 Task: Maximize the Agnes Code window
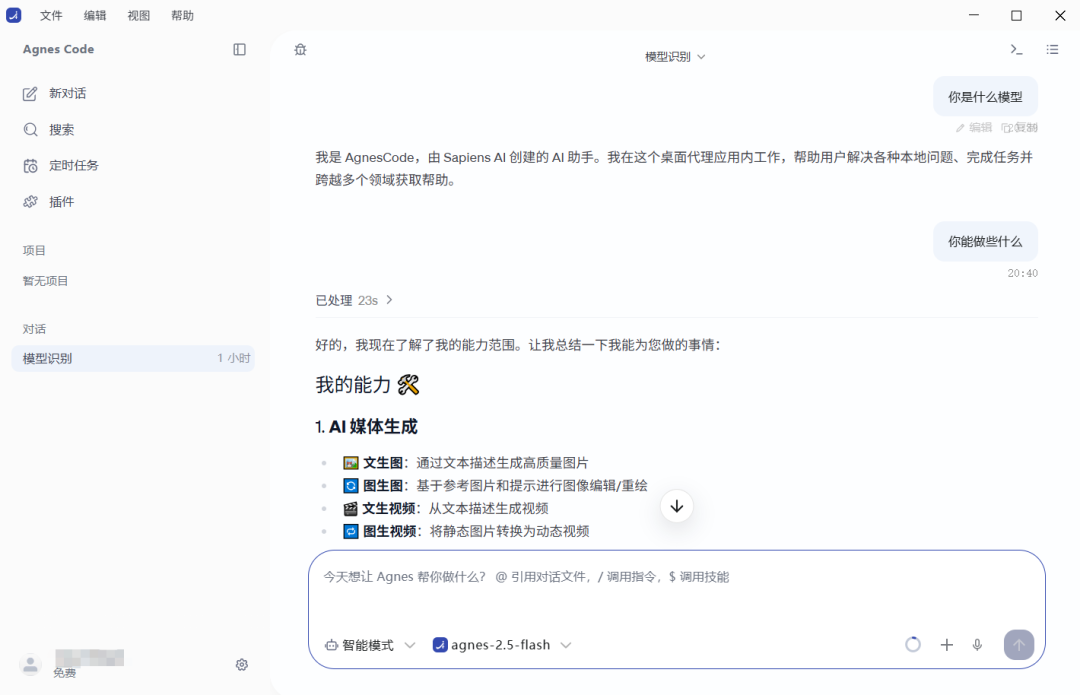1017,15
